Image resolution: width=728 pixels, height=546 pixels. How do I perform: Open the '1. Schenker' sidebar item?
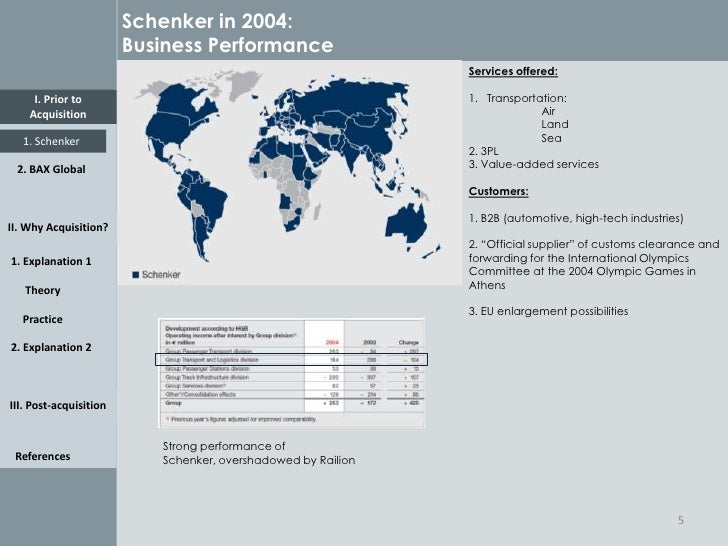point(52,141)
